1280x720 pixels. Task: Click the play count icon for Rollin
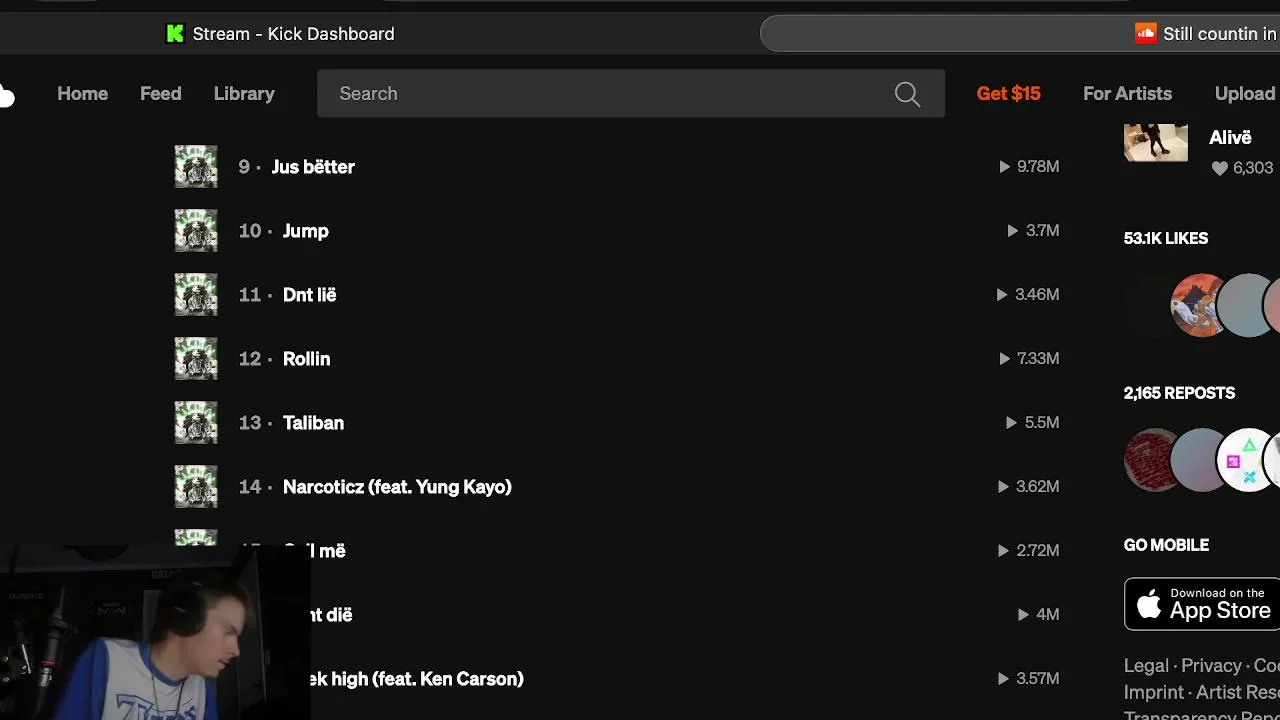tap(1004, 359)
